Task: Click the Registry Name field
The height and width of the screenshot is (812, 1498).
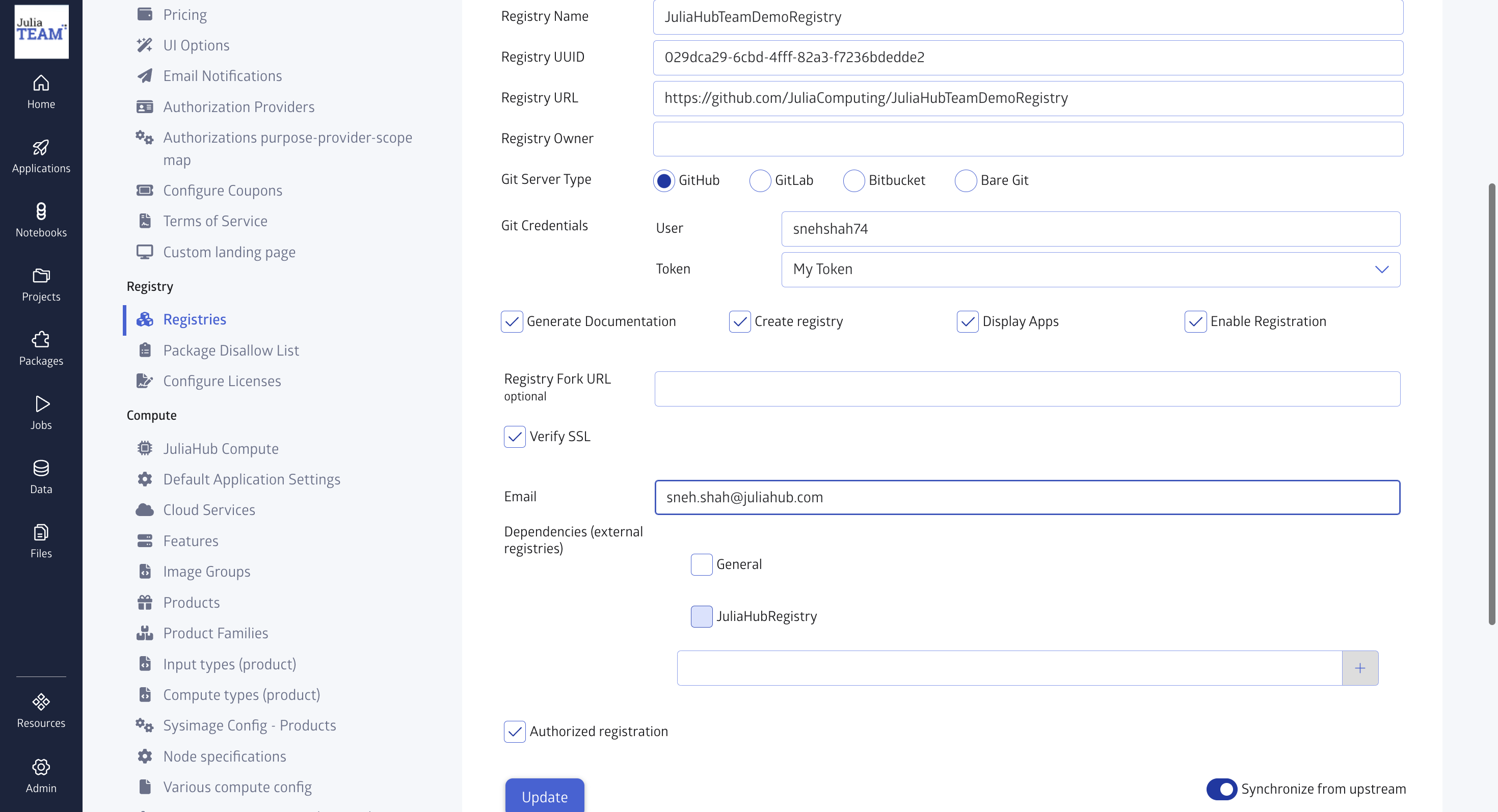Action: (x=1028, y=17)
